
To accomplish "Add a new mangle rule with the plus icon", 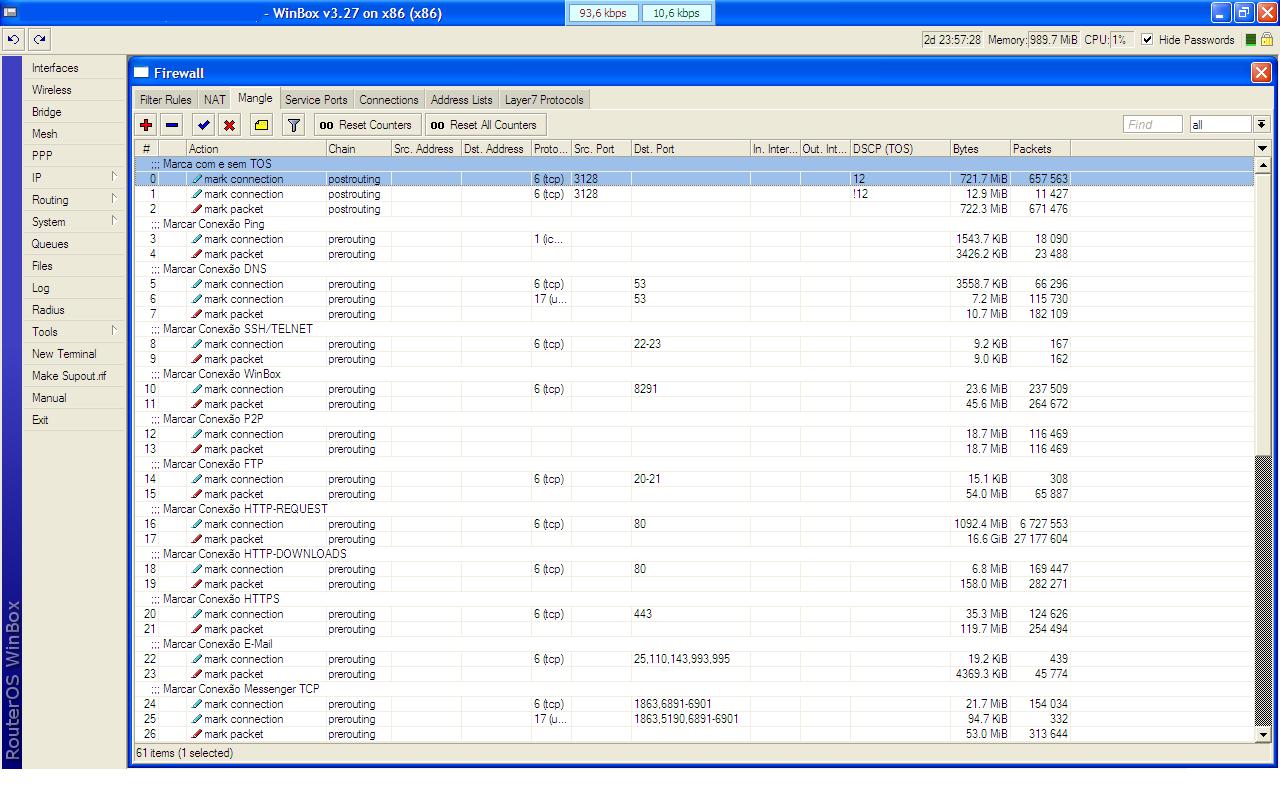I will [147, 125].
